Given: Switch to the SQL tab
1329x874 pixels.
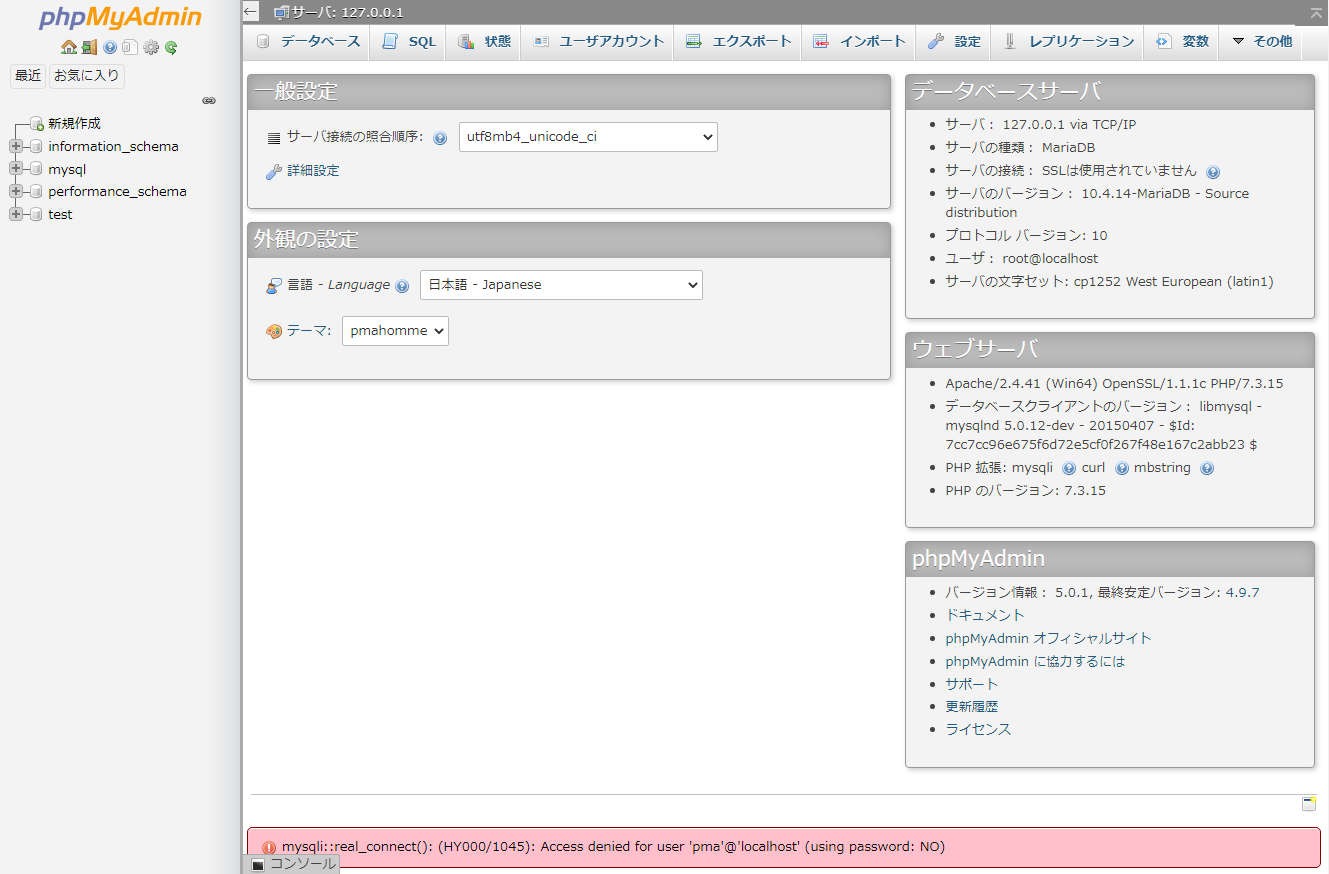Looking at the screenshot, I should tap(410, 42).
